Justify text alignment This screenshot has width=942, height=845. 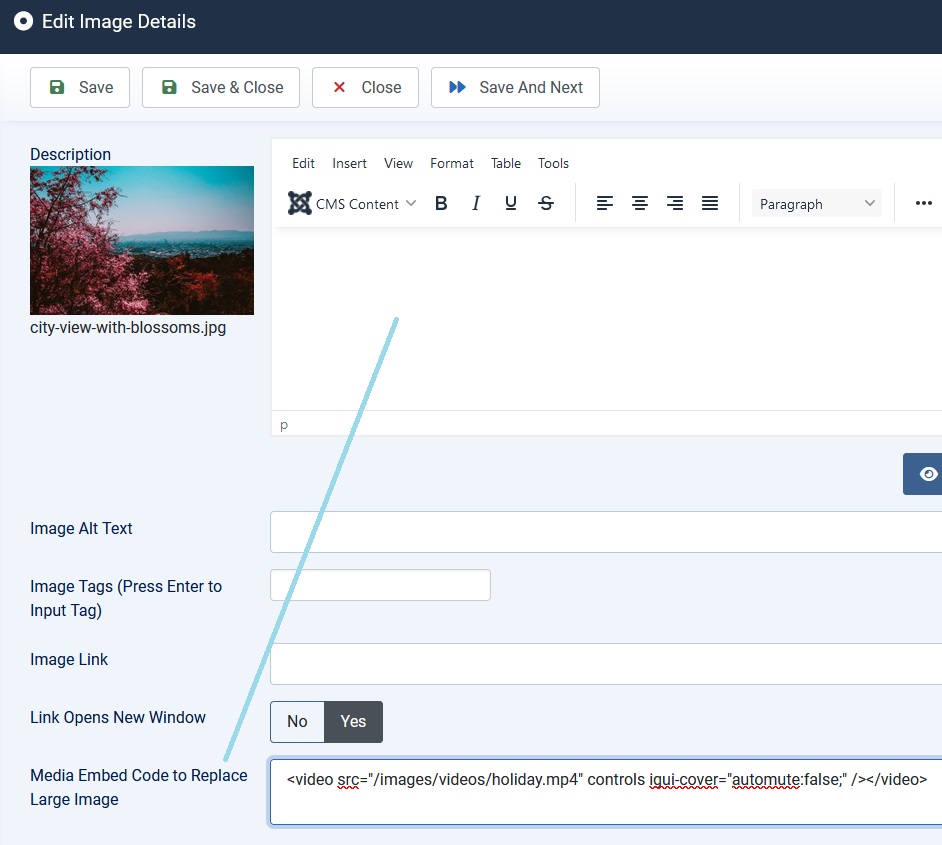point(710,204)
